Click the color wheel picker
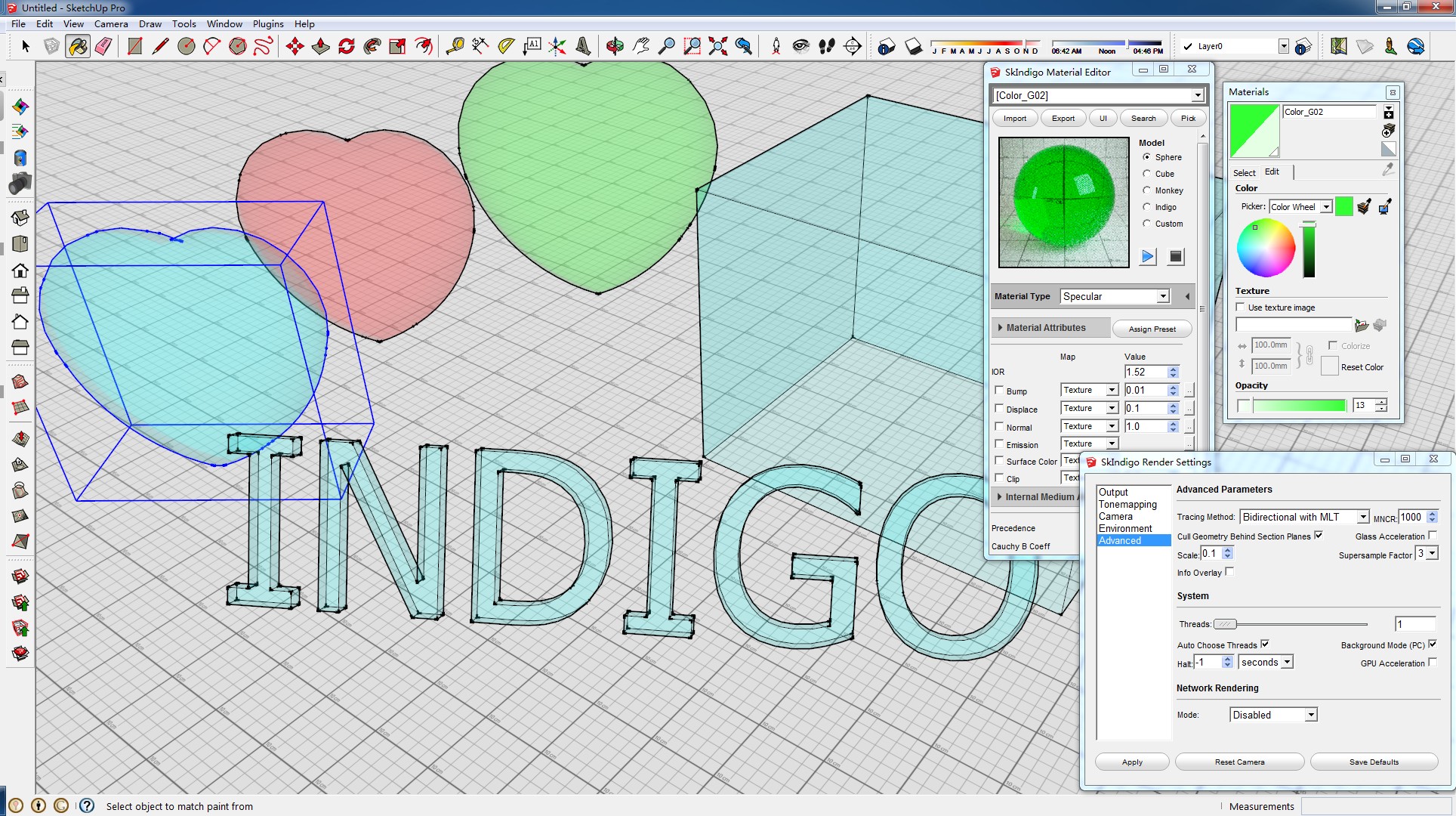 click(1266, 249)
